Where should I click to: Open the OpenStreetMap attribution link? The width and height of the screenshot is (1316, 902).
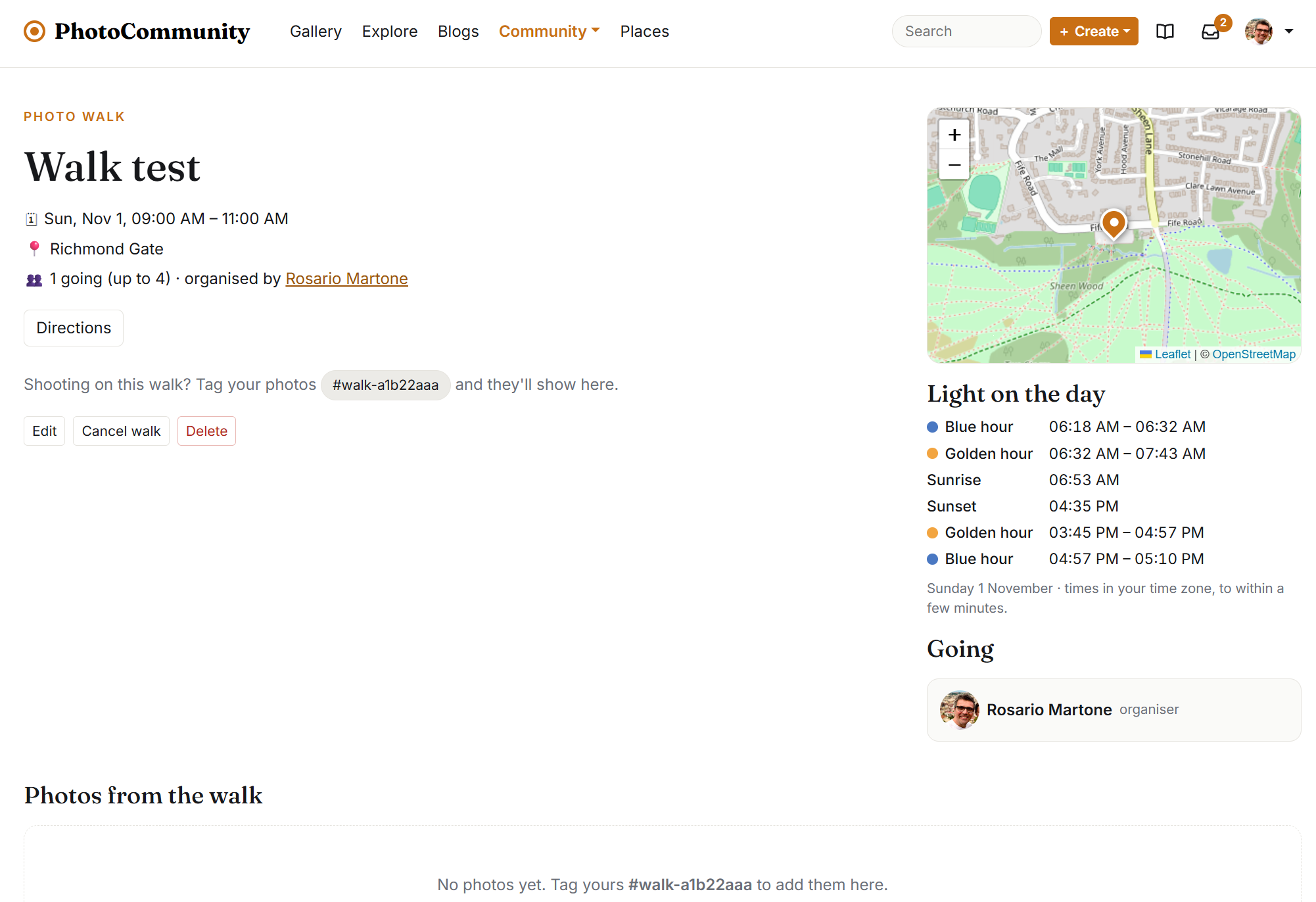coord(1254,354)
